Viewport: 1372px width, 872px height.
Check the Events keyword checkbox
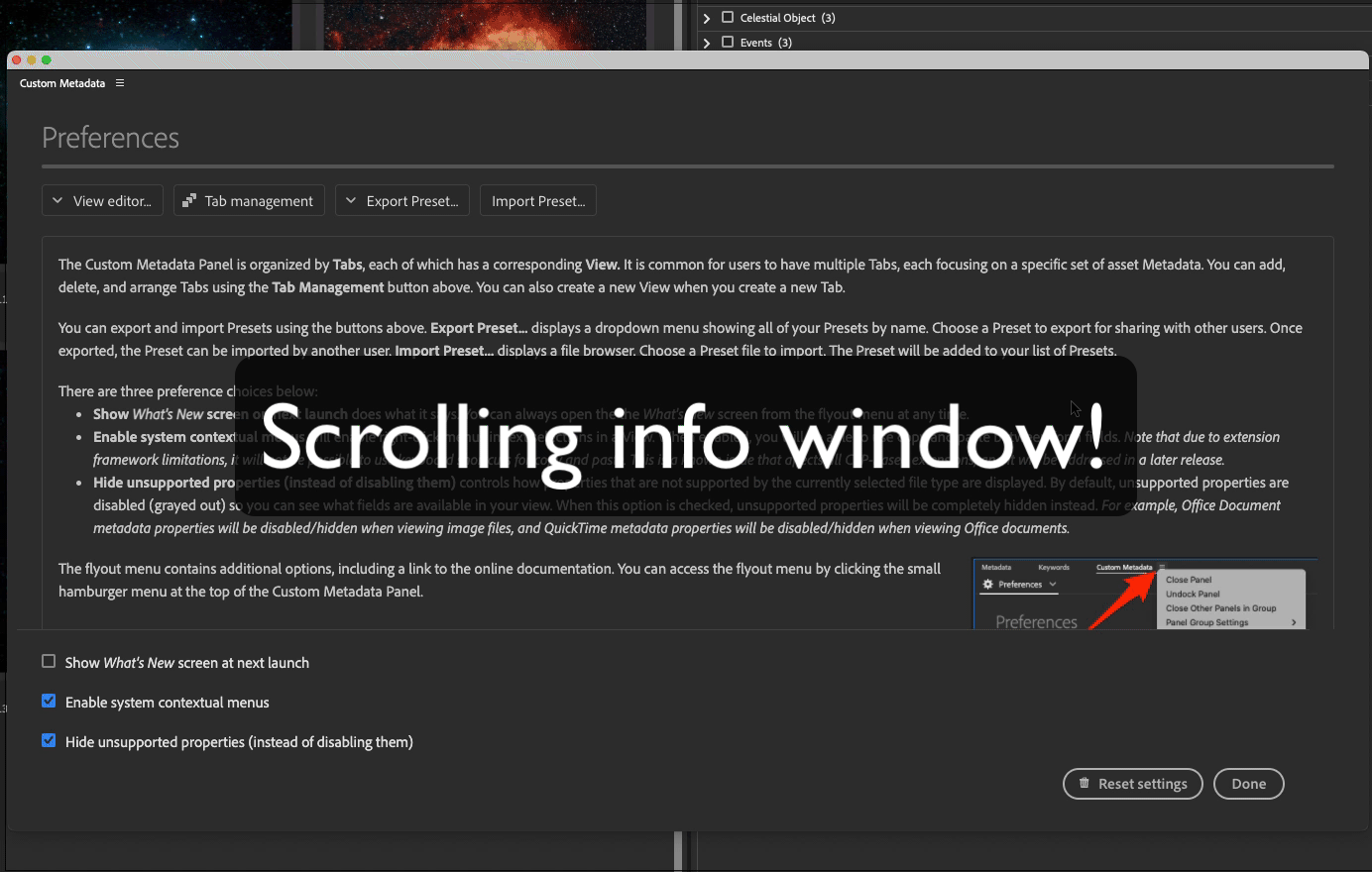(728, 42)
